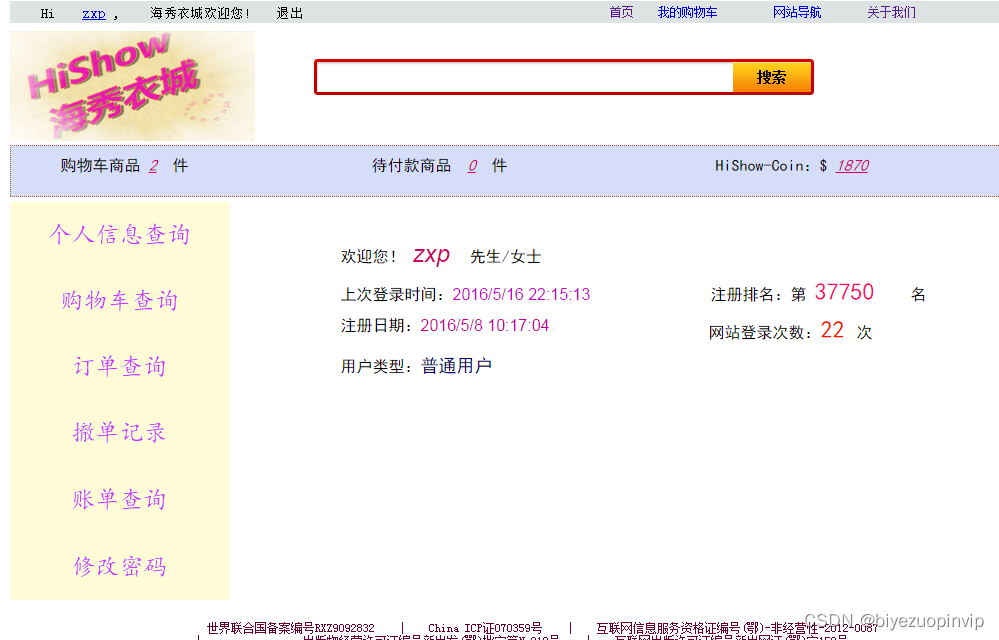
Task: Click registration rank number 37750
Action: click(x=844, y=292)
